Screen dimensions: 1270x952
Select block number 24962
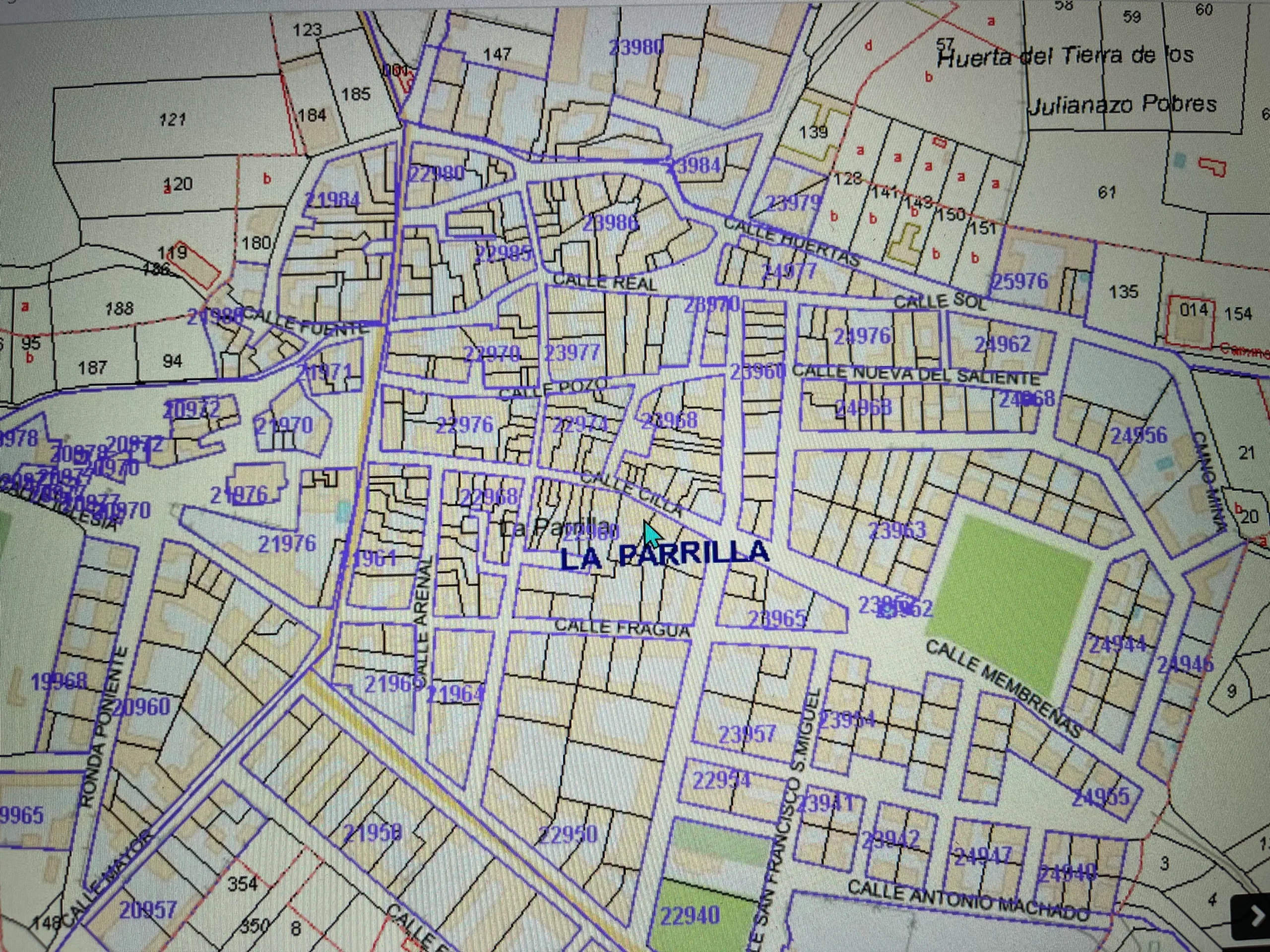pos(1003,344)
